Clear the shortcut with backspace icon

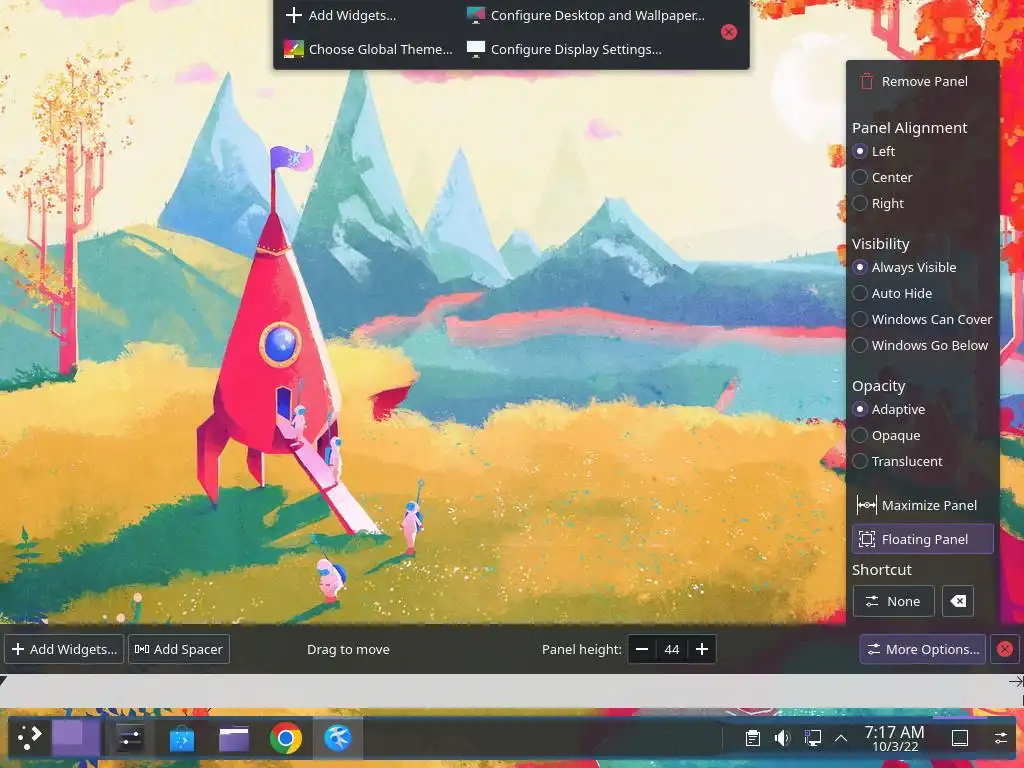pos(958,601)
